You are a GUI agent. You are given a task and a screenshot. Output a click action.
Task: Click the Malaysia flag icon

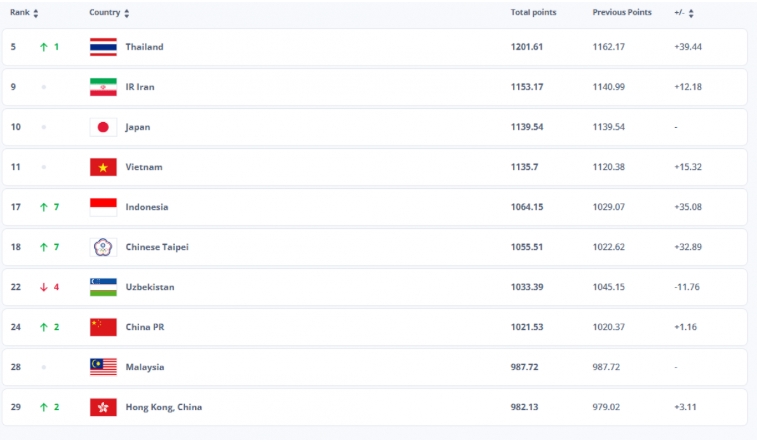tap(103, 367)
